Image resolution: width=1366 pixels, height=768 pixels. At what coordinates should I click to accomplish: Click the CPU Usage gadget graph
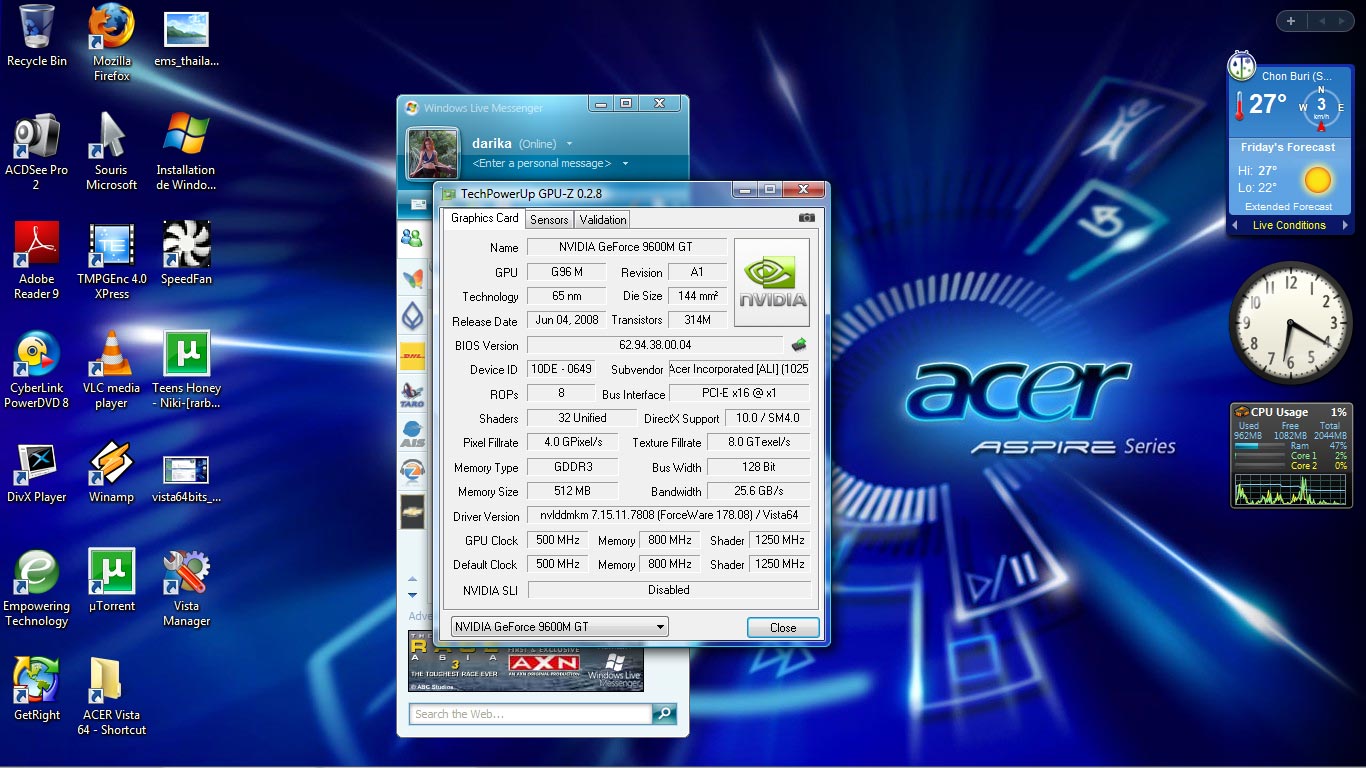[1290, 490]
